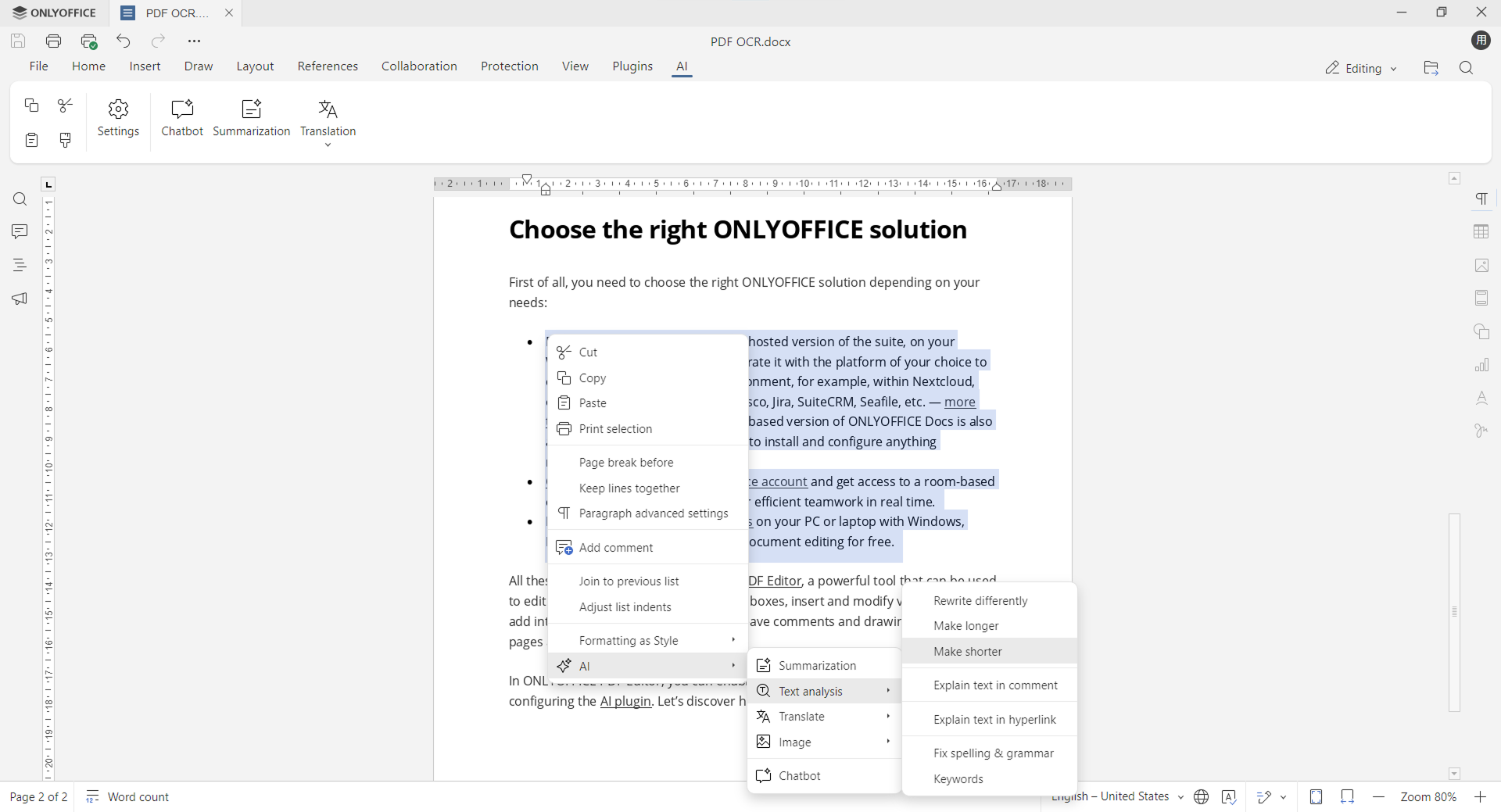
Task: Launch the Chatbot tool in ribbon
Action: (x=182, y=118)
